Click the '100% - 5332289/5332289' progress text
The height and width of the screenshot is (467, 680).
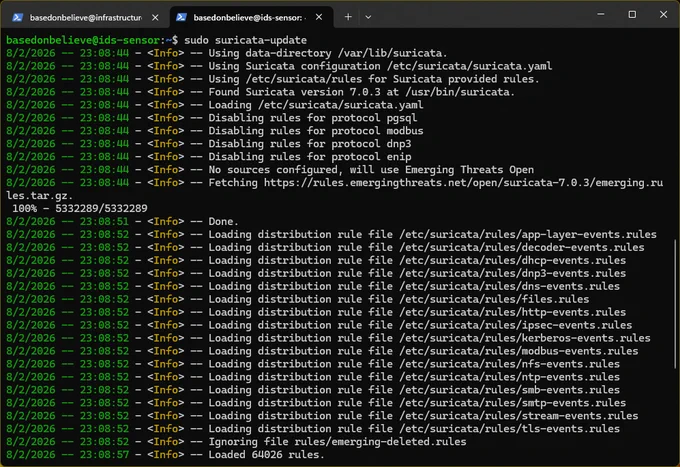click(x=80, y=209)
